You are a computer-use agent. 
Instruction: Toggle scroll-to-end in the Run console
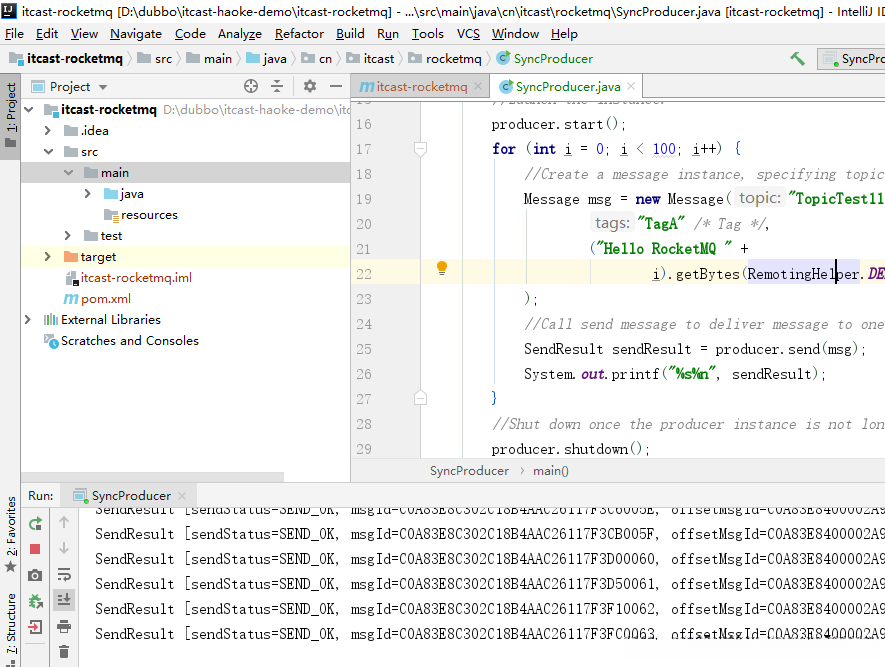tap(64, 600)
